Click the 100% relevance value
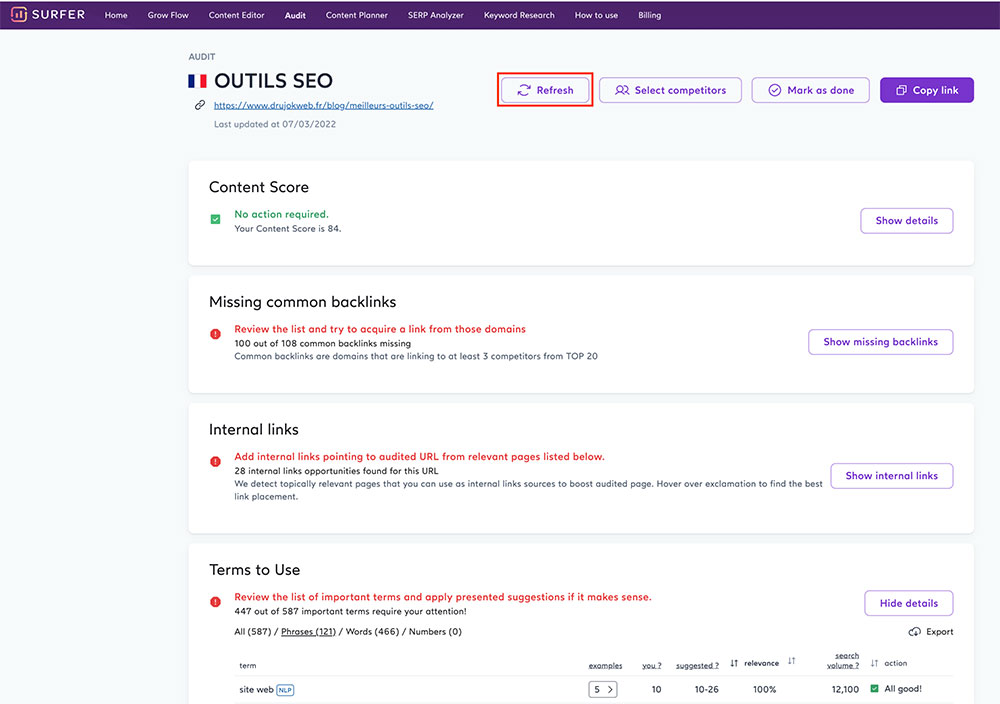 (x=764, y=689)
